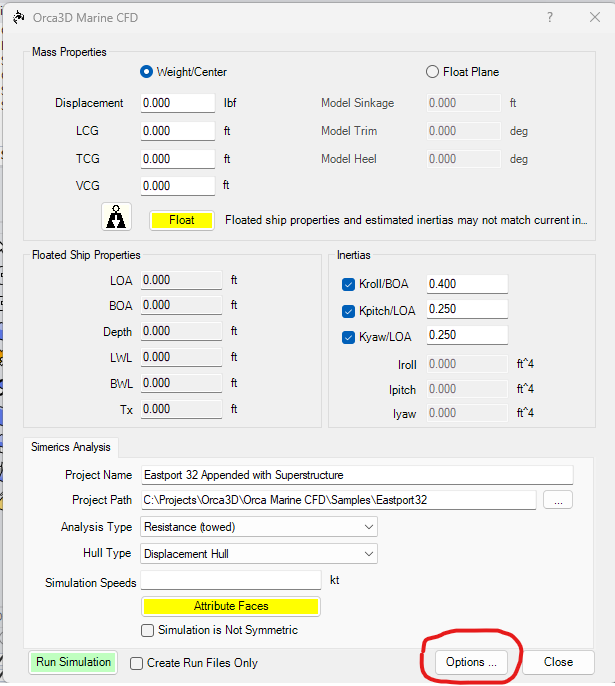Select the Weight/Center radio button
The height and width of the screenshot is (686, 615).
(x=146, y=72)
